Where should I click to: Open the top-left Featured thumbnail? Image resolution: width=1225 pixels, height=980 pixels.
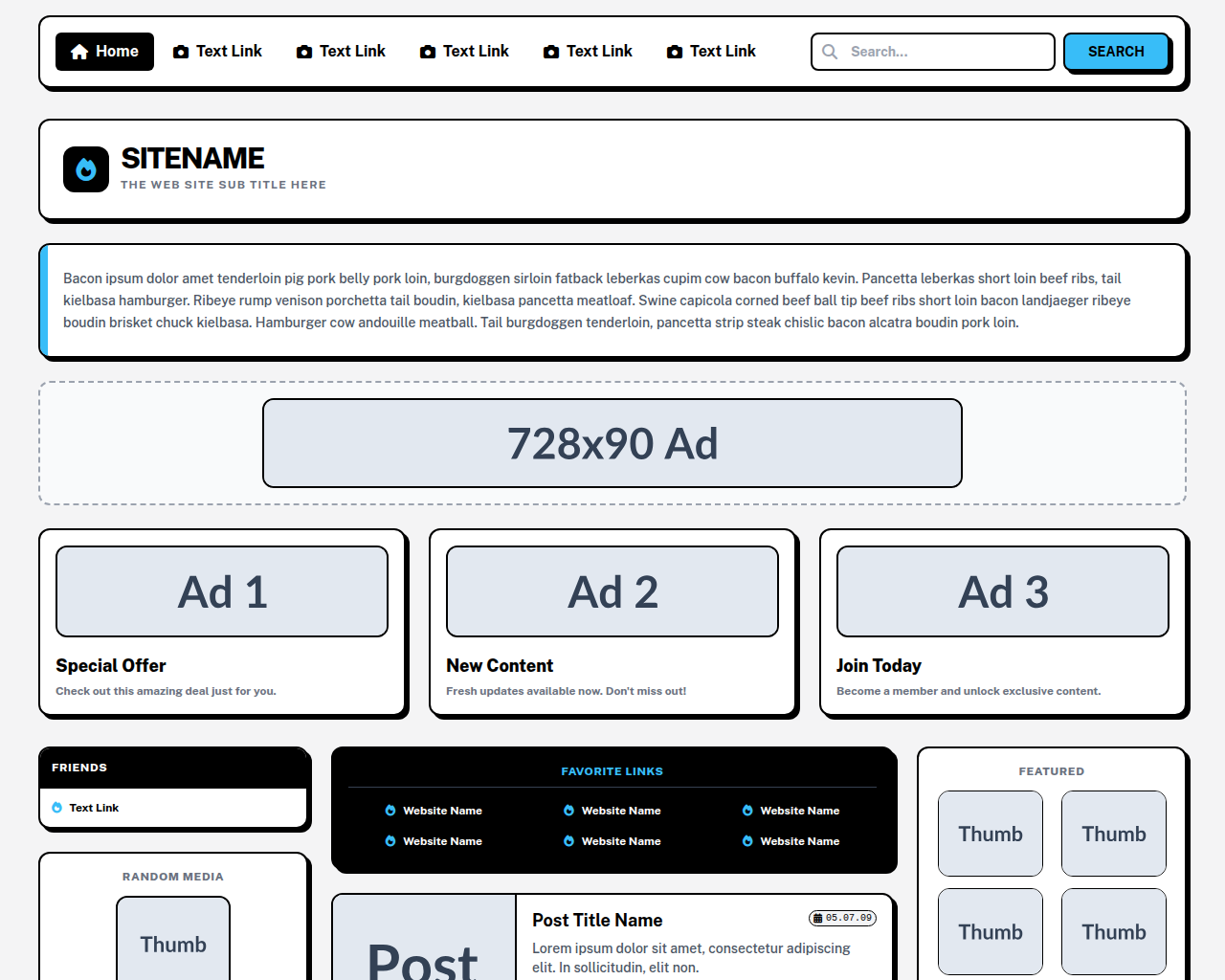click(991, 834)
